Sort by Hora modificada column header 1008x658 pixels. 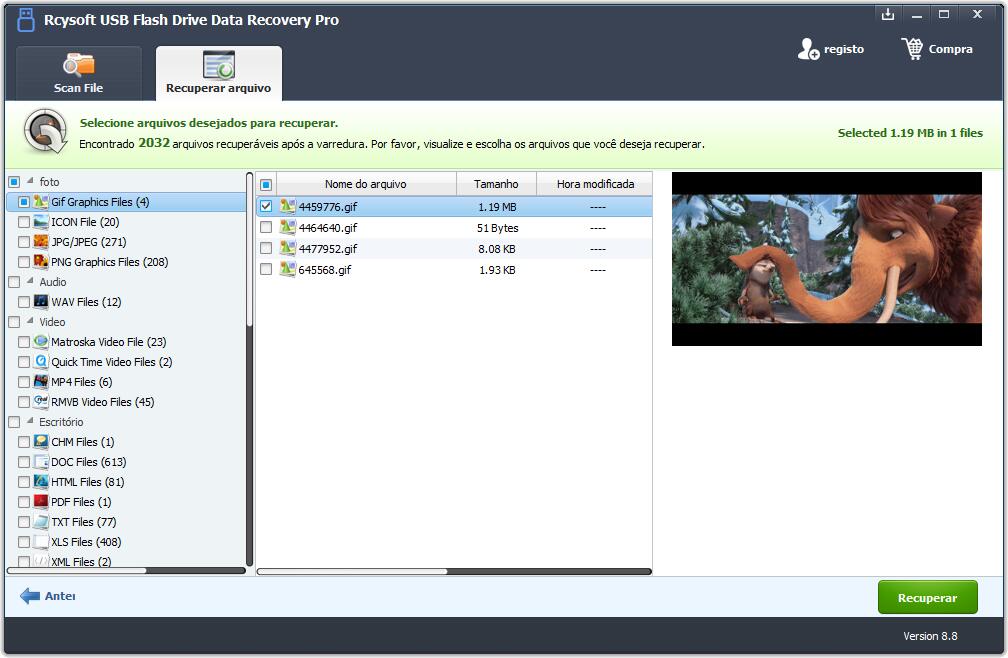595,184
